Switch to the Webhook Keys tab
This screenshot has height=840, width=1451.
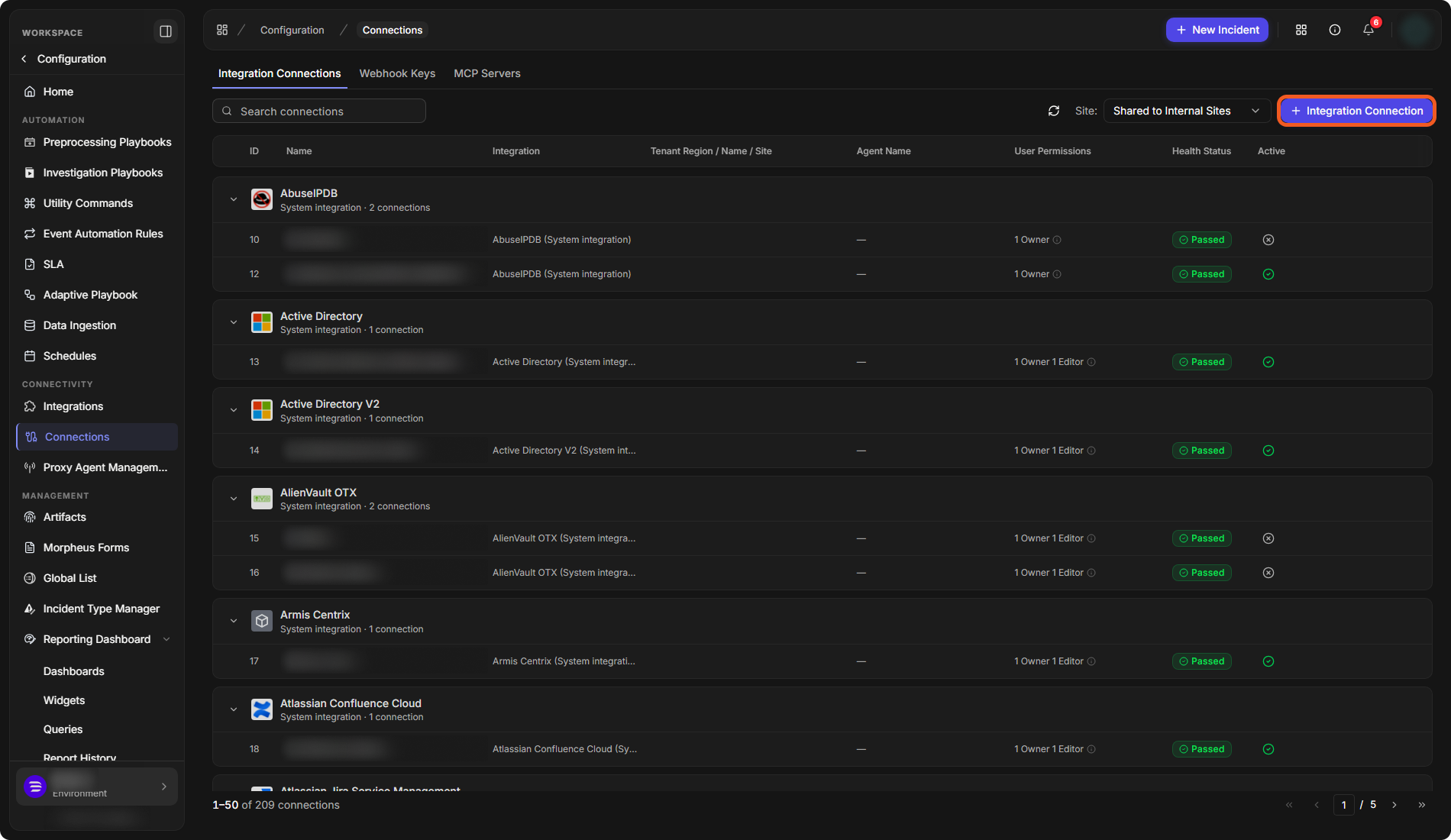point(397,73)
